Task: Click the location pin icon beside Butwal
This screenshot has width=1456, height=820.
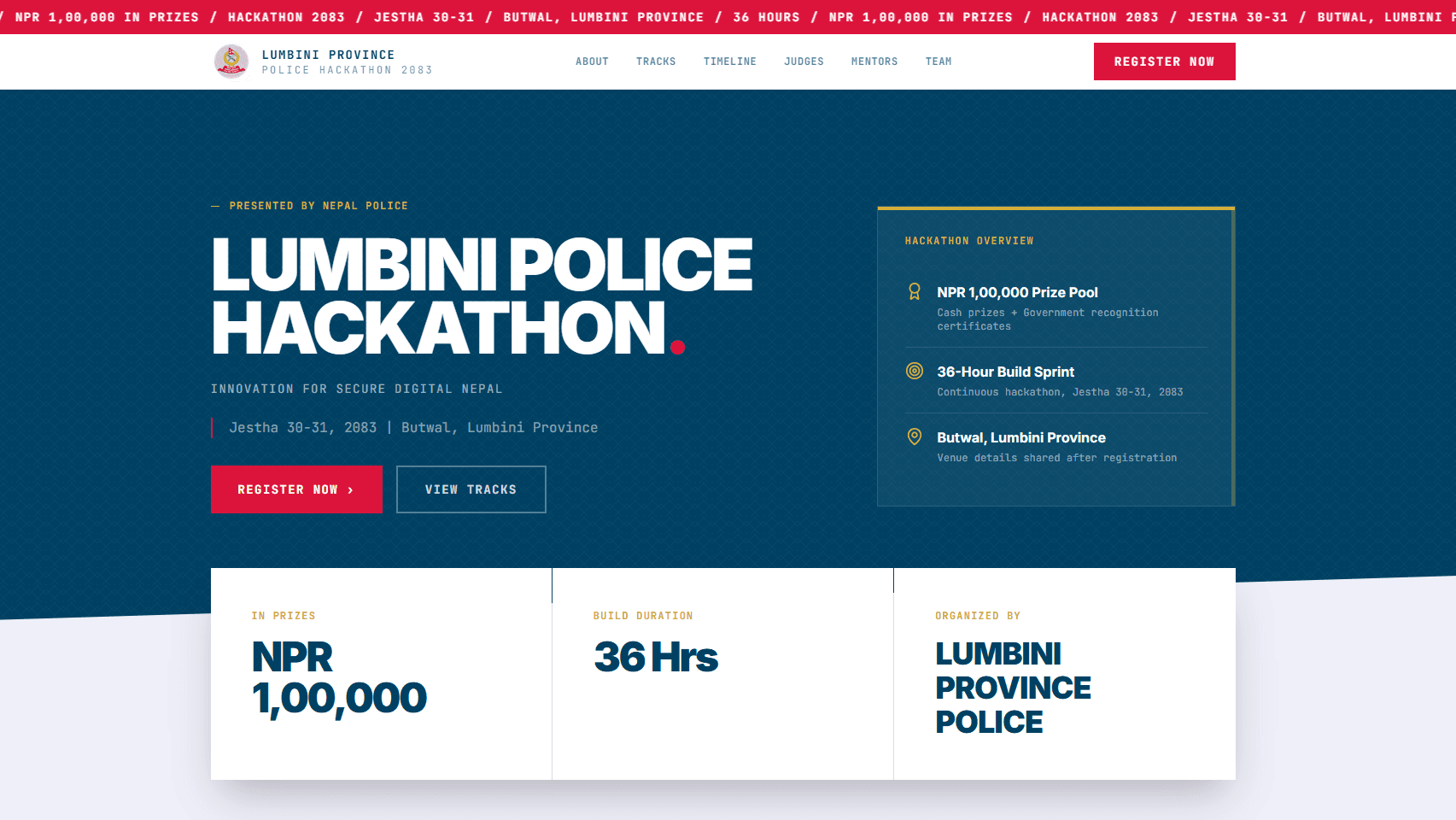Action: pos(915,436)
